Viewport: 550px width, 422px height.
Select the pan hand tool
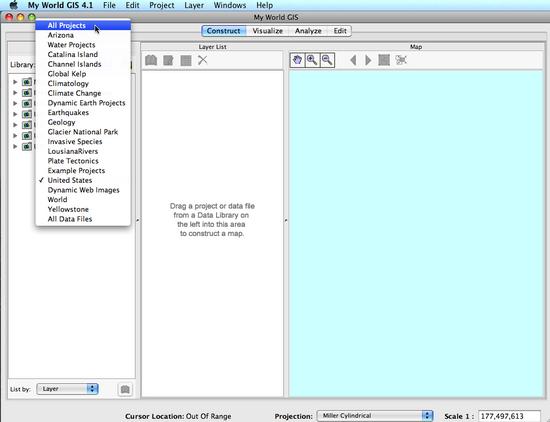297,60
